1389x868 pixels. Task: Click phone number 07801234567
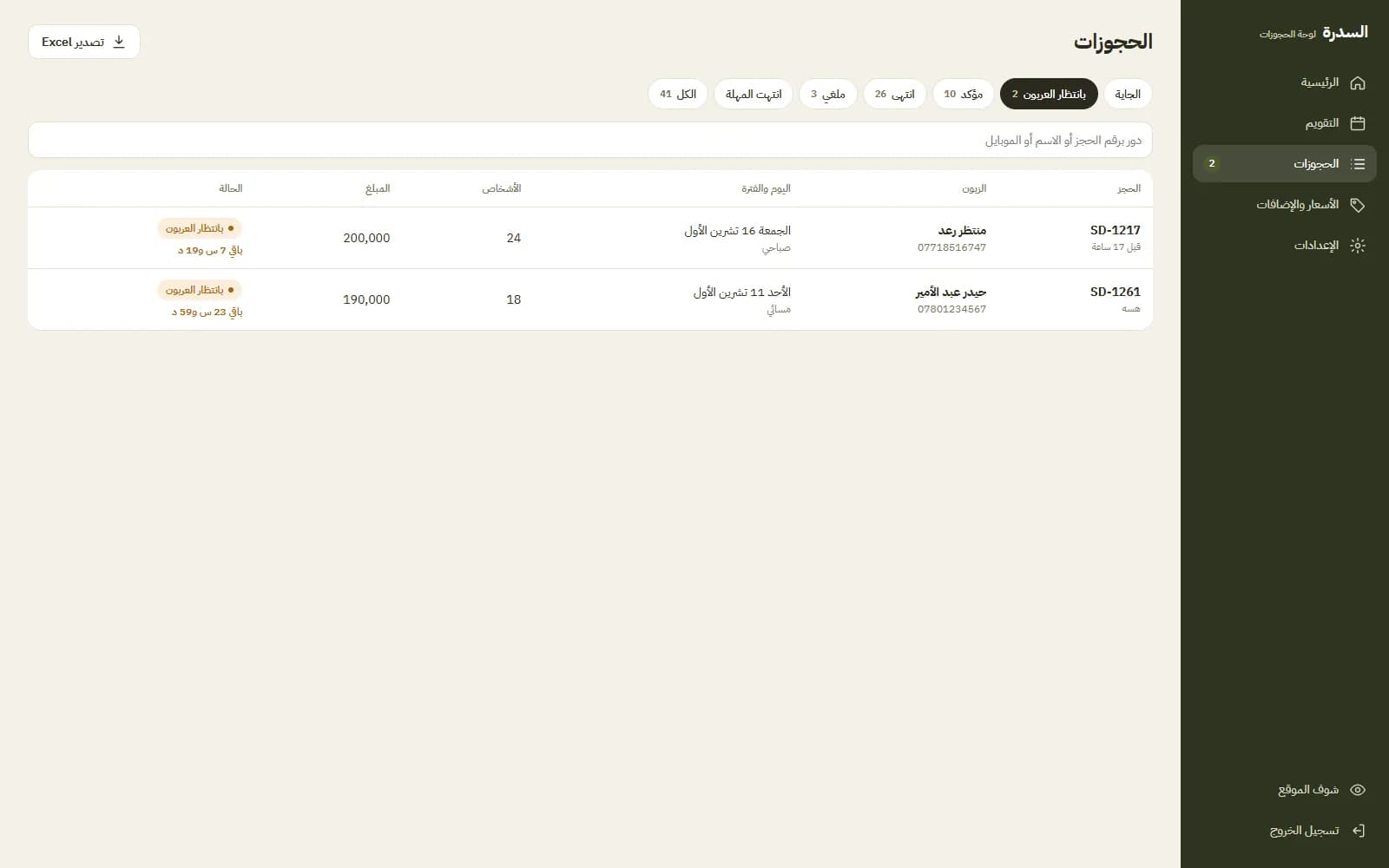tap(951, 309)
